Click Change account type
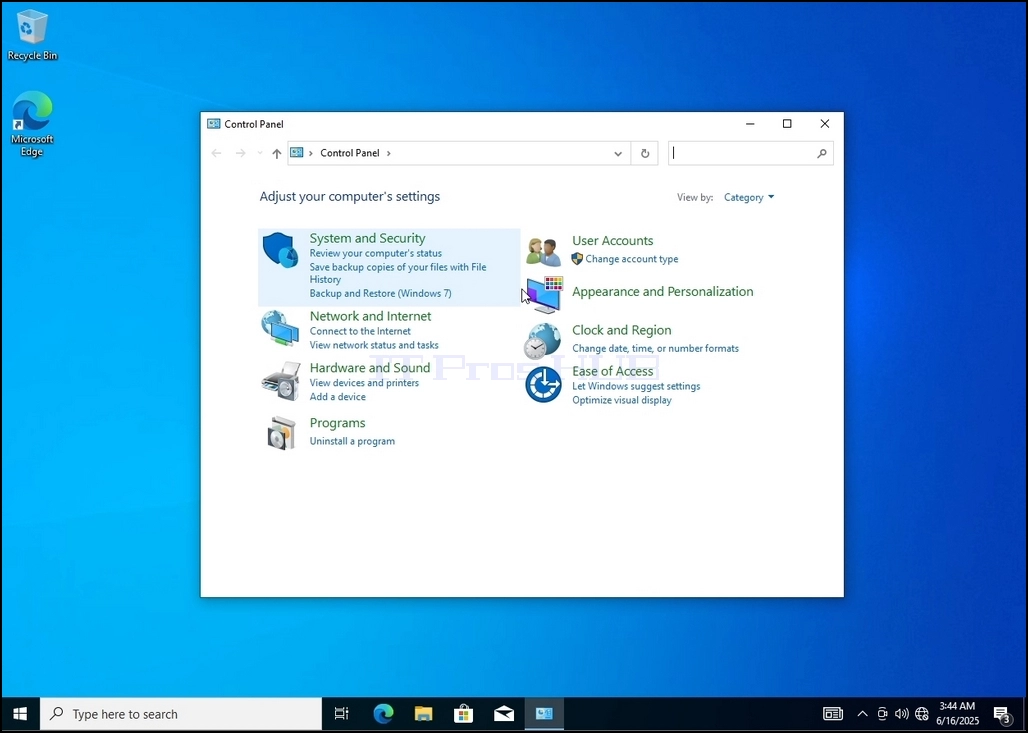The height and width of the screenshot is (733, 1028). coord(631,259)
